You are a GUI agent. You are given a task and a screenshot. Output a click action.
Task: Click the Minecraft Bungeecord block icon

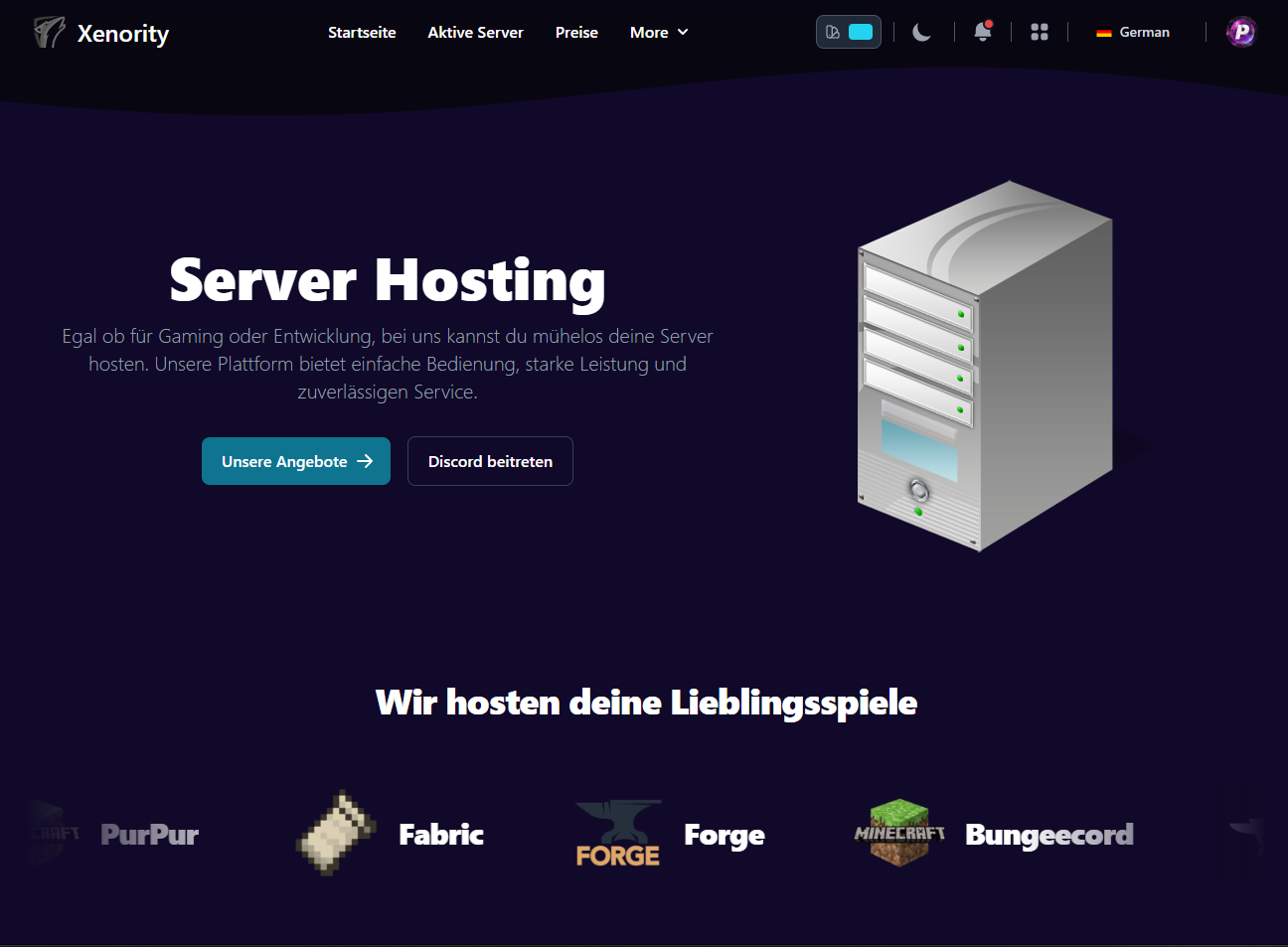point(899,833)
